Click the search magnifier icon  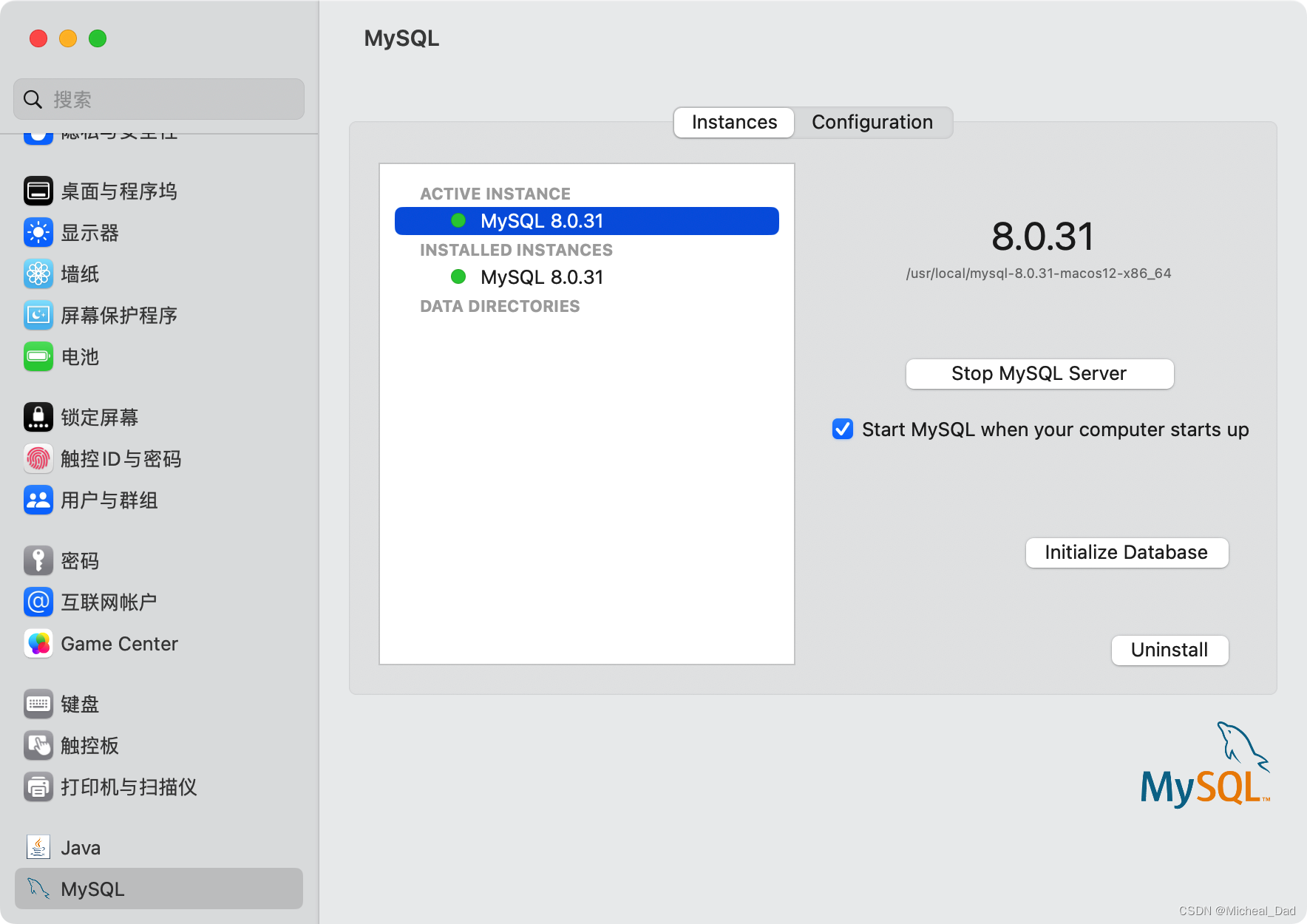click(33, 100)
